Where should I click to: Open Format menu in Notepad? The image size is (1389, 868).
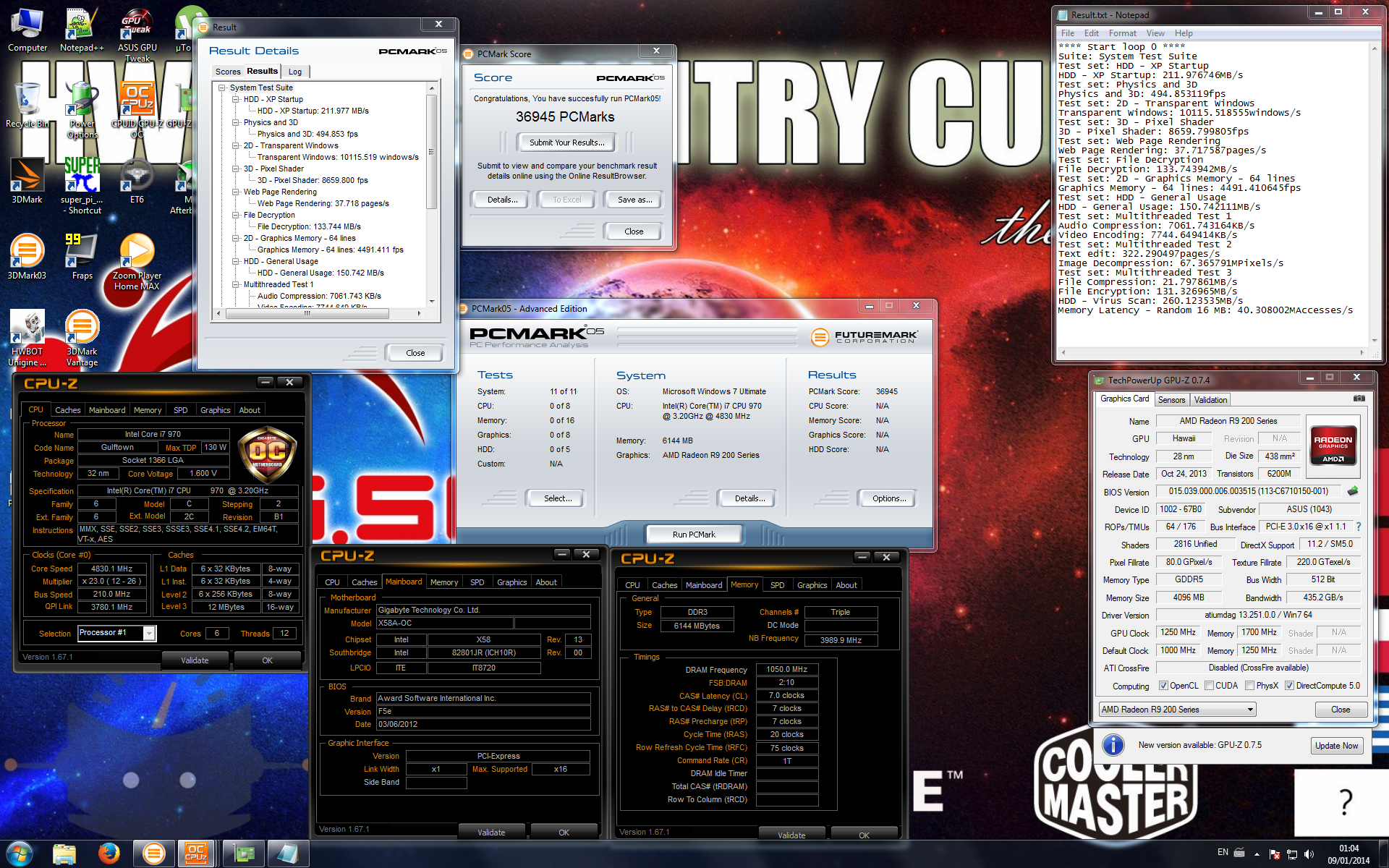[x=1122, y=33]
